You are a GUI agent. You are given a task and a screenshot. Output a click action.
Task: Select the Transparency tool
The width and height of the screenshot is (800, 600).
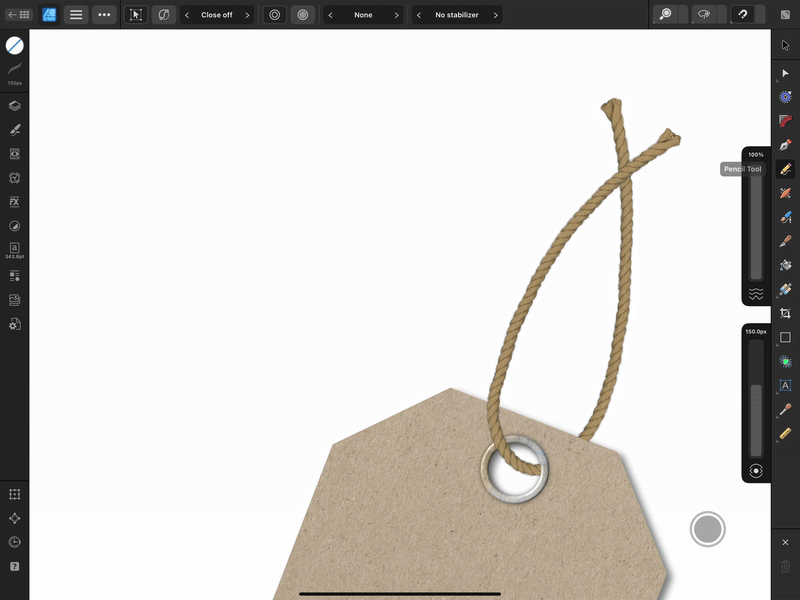pos(785,289)
